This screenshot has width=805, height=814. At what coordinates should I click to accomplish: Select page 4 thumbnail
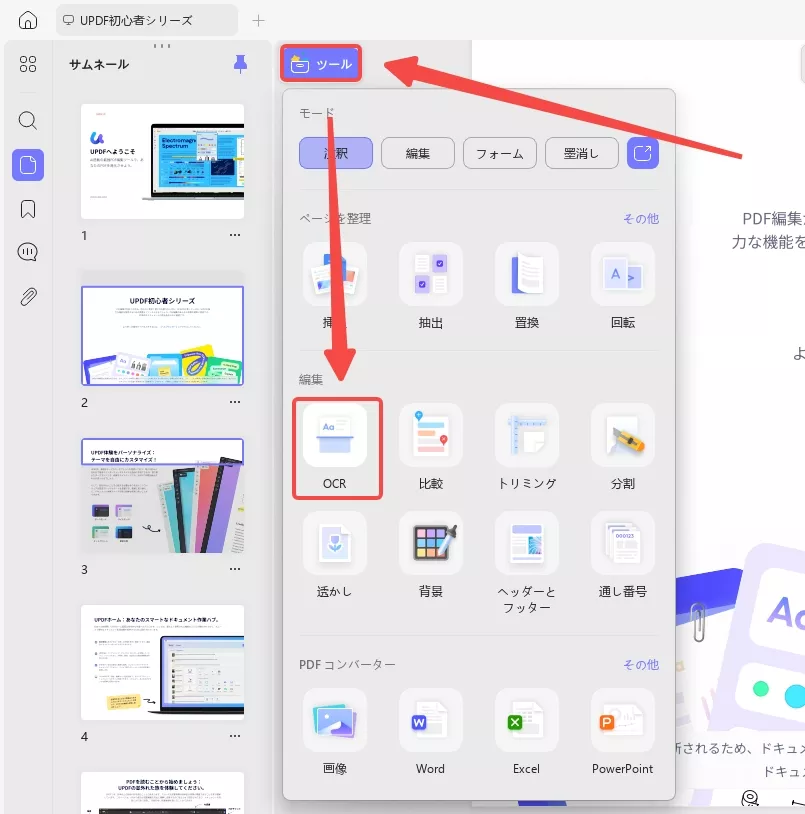[x=162, y=662]
